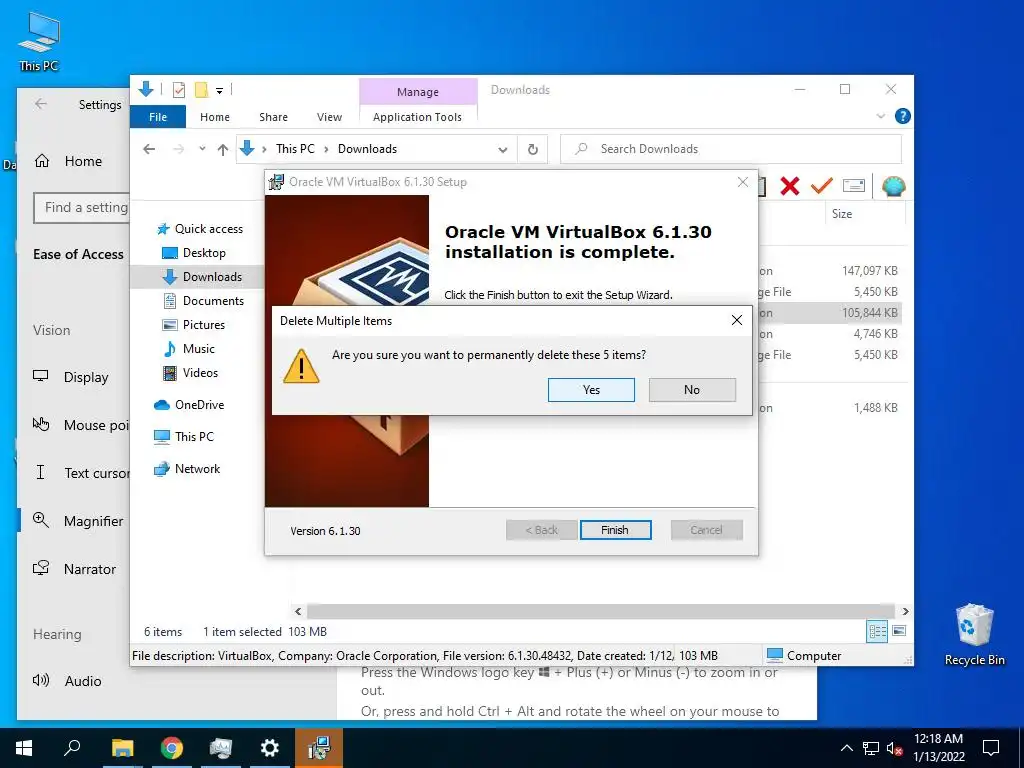Open Audio in Settings sidebar
Image resolution: width=1024 pixels, height=768 pixels.
[68, 681]
